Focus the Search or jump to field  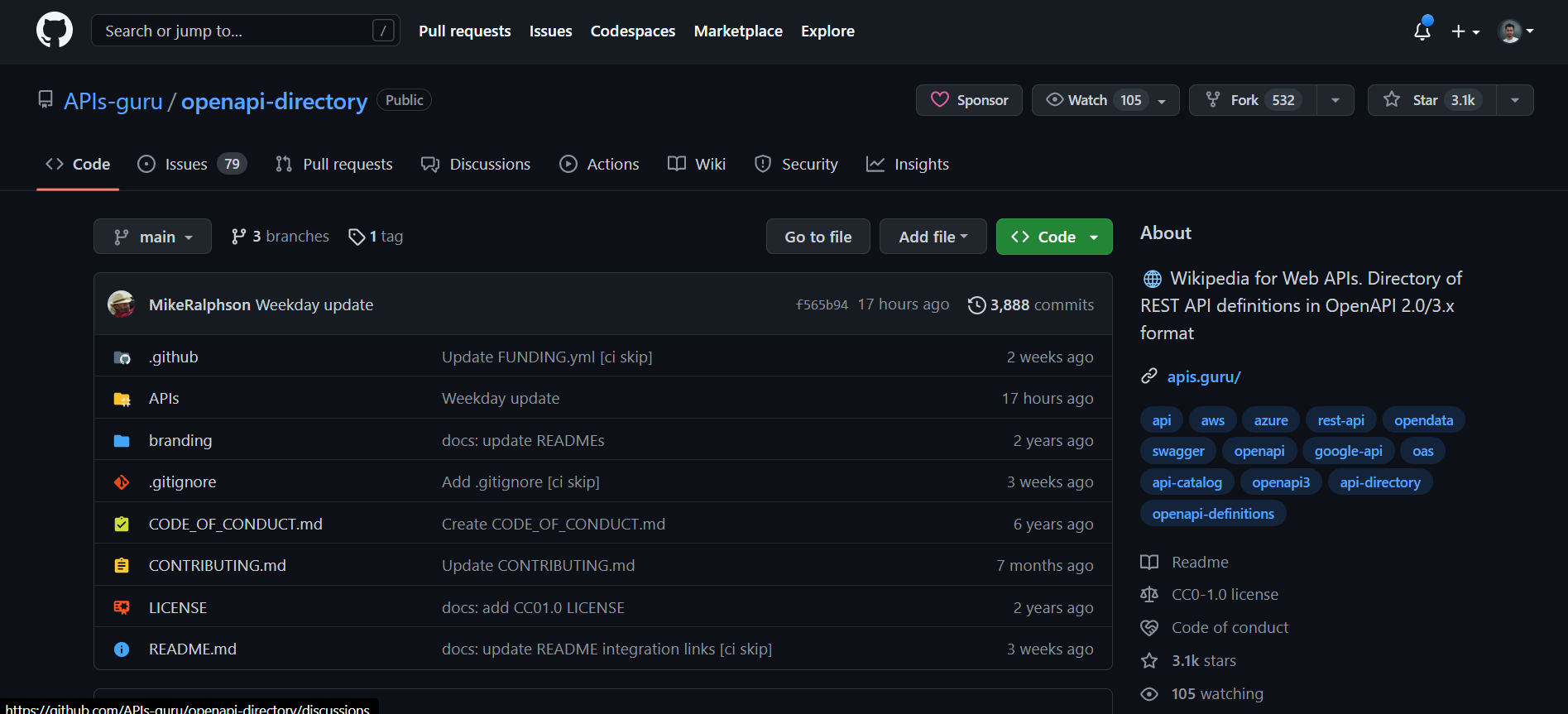pos(246,31)
